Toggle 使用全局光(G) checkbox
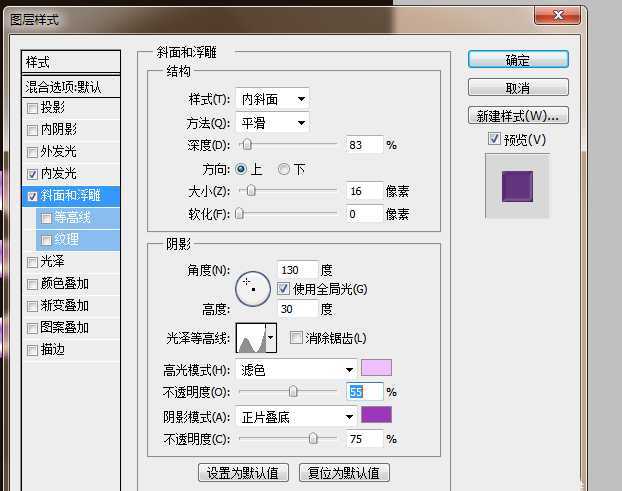622x491 pixels. (x=283, y=288)
